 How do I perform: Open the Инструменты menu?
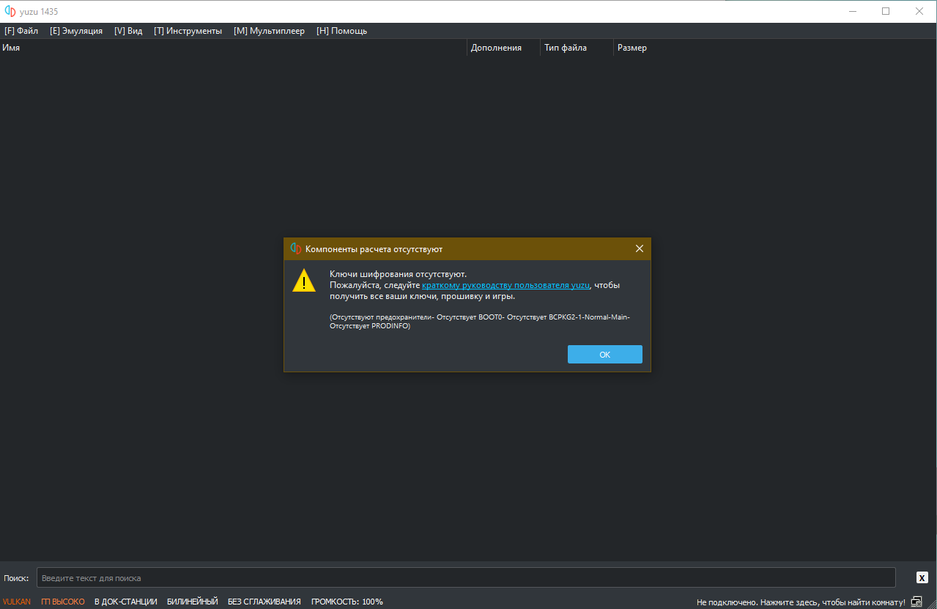tap(188, 31)
